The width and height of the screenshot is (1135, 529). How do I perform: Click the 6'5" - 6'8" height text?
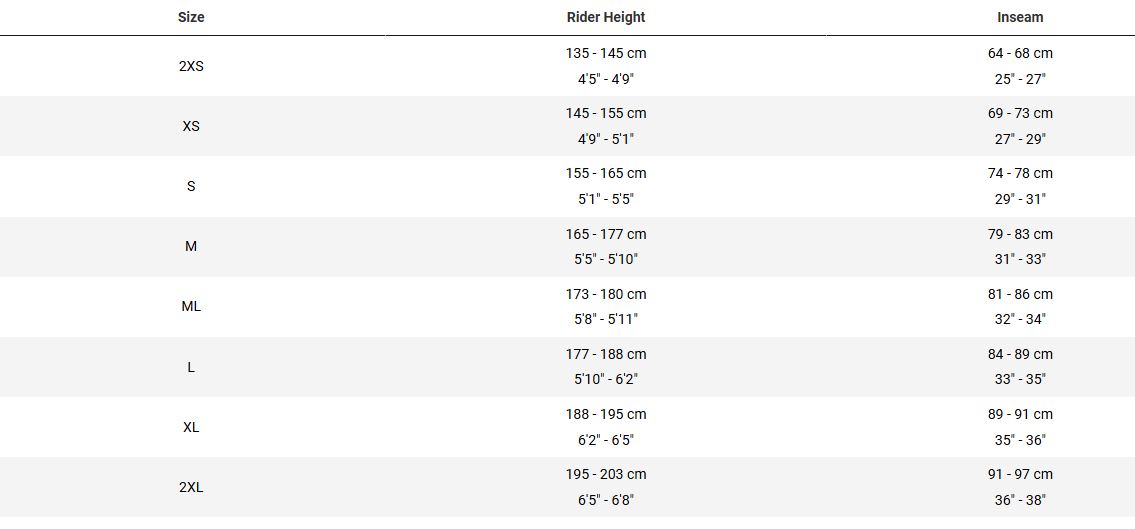click(606, 500)
